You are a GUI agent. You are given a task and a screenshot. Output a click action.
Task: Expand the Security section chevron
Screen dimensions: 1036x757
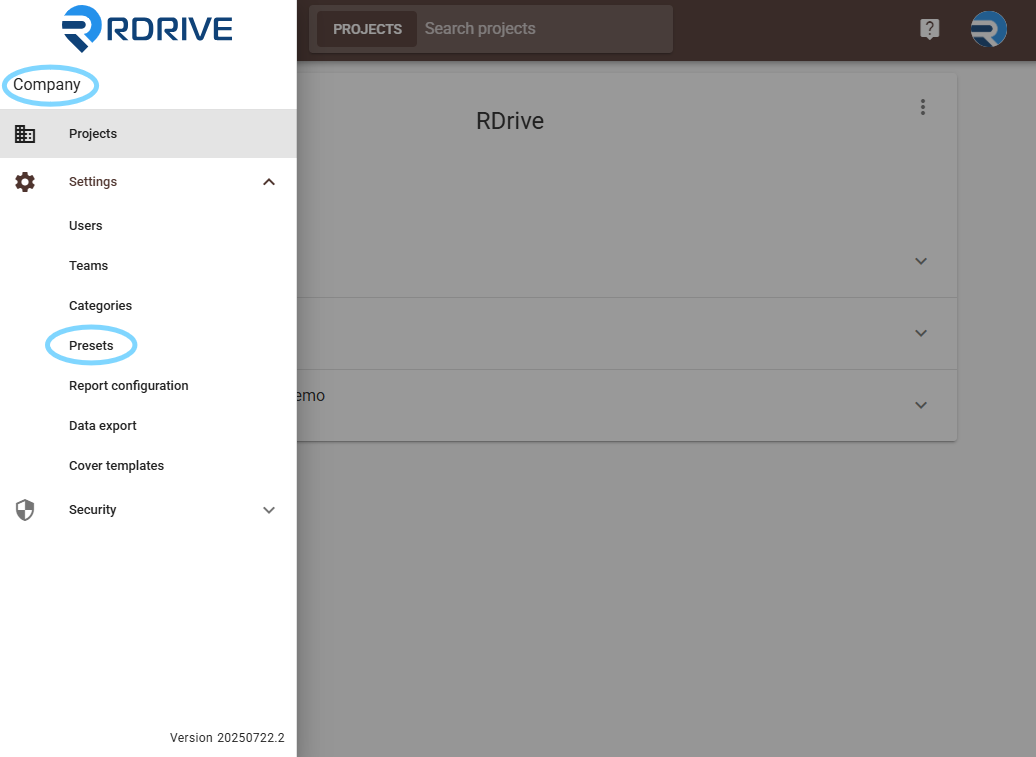tap(269, 510)
